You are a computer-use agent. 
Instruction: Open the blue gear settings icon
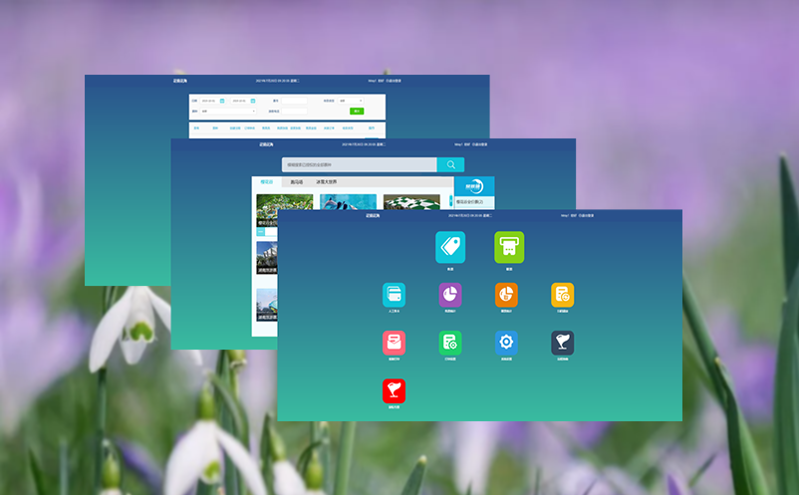point(506,343)
